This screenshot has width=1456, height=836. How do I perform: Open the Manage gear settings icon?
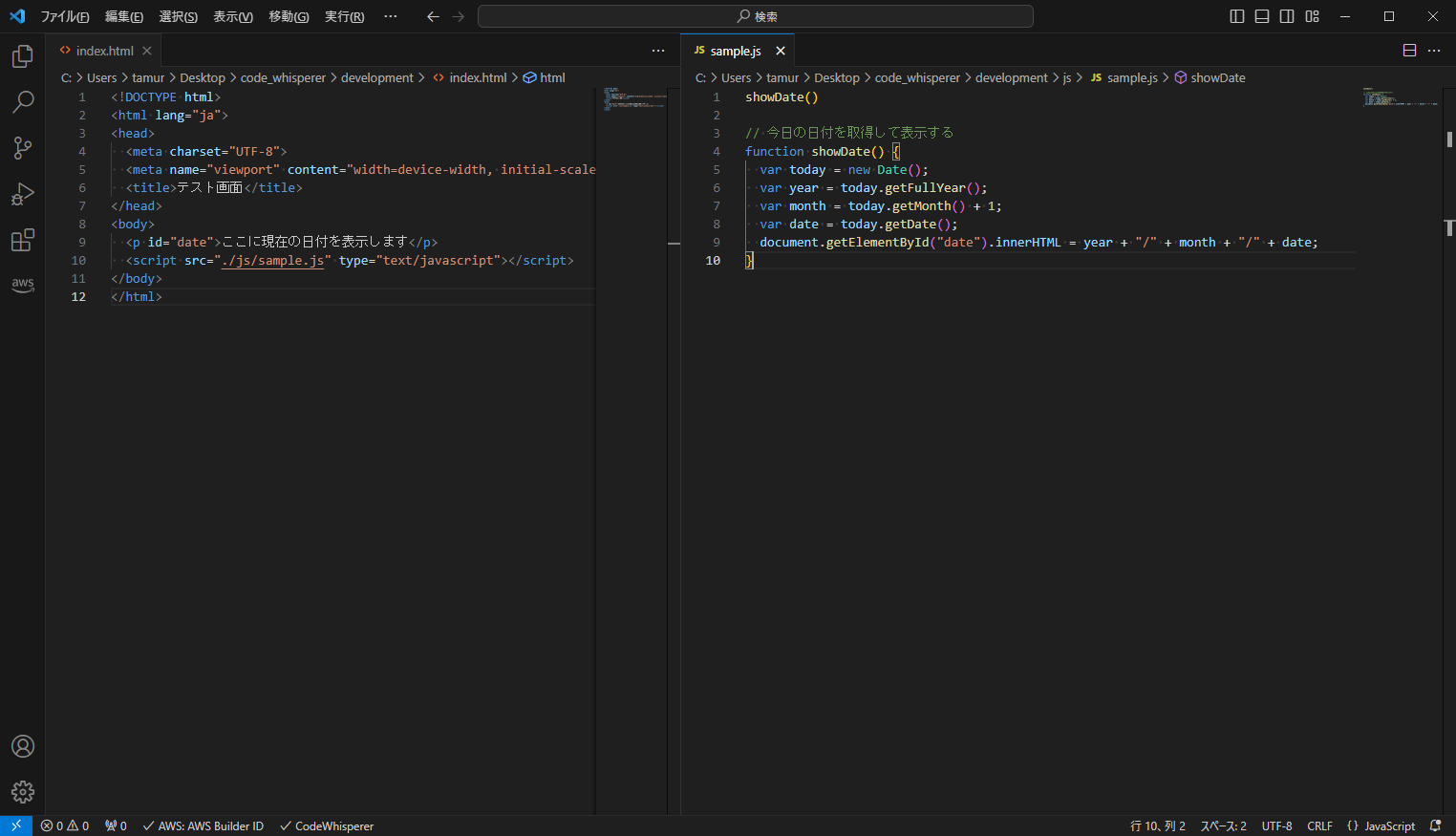point(23,792)
